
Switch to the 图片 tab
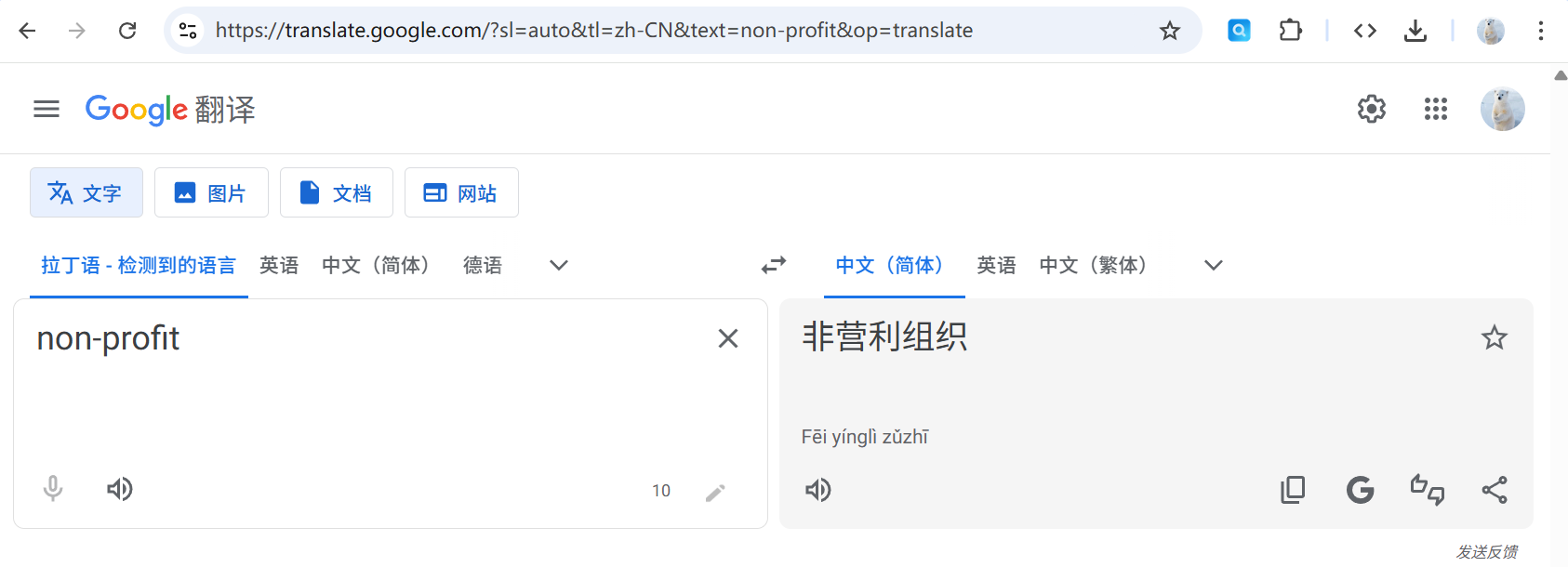[x=211, y=192]
